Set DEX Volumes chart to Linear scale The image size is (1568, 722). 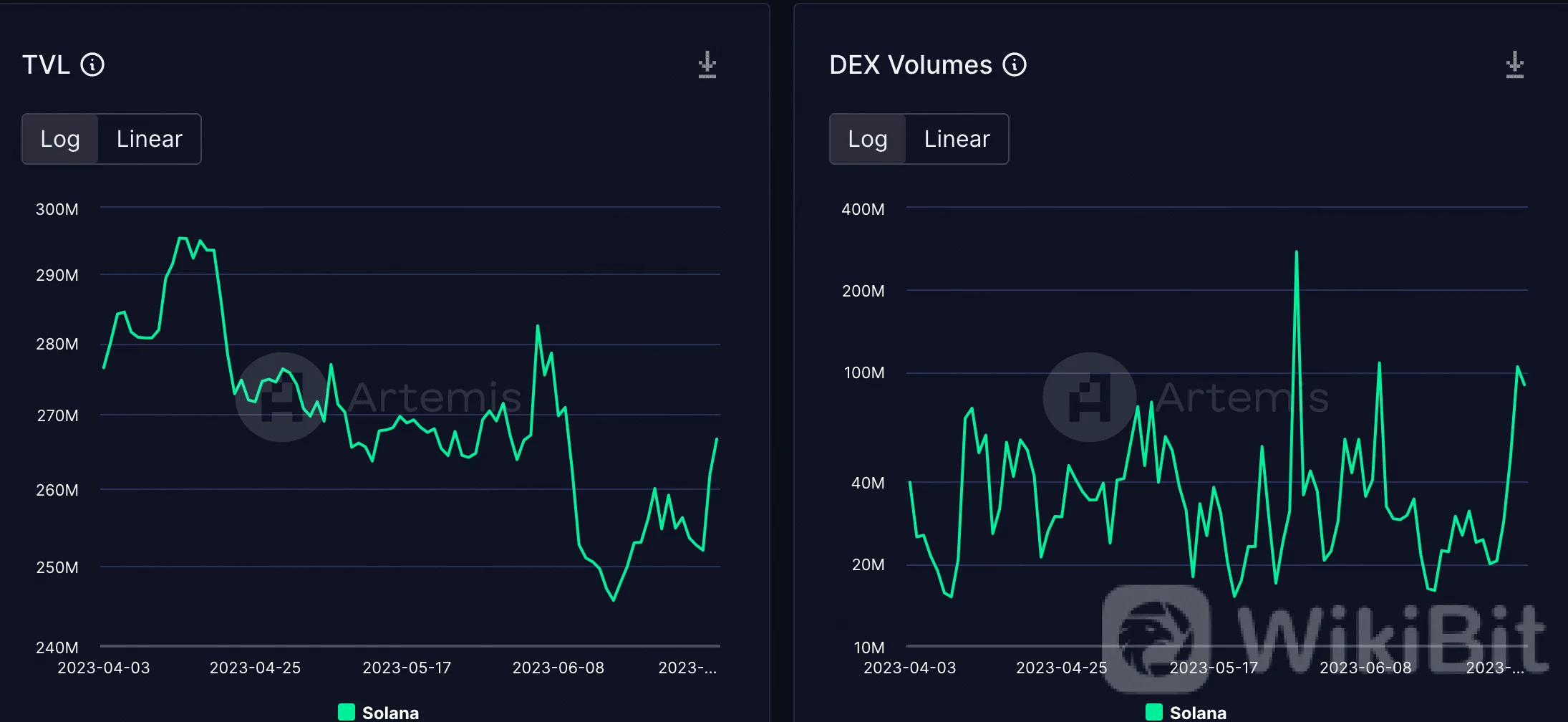tap(957, 139)
